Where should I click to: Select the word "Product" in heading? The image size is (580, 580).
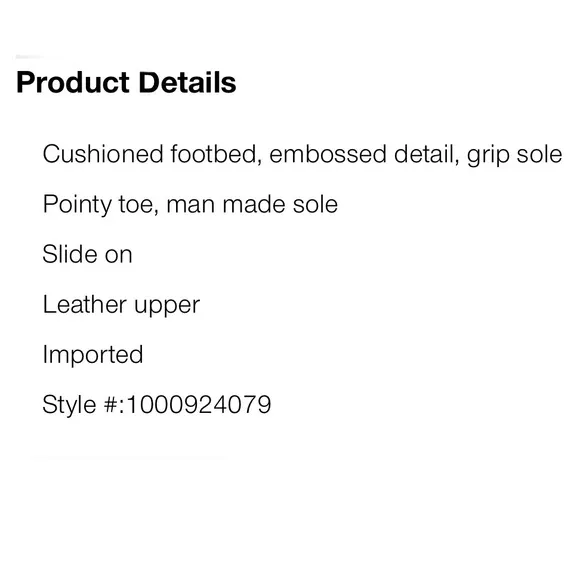[73, 82]
